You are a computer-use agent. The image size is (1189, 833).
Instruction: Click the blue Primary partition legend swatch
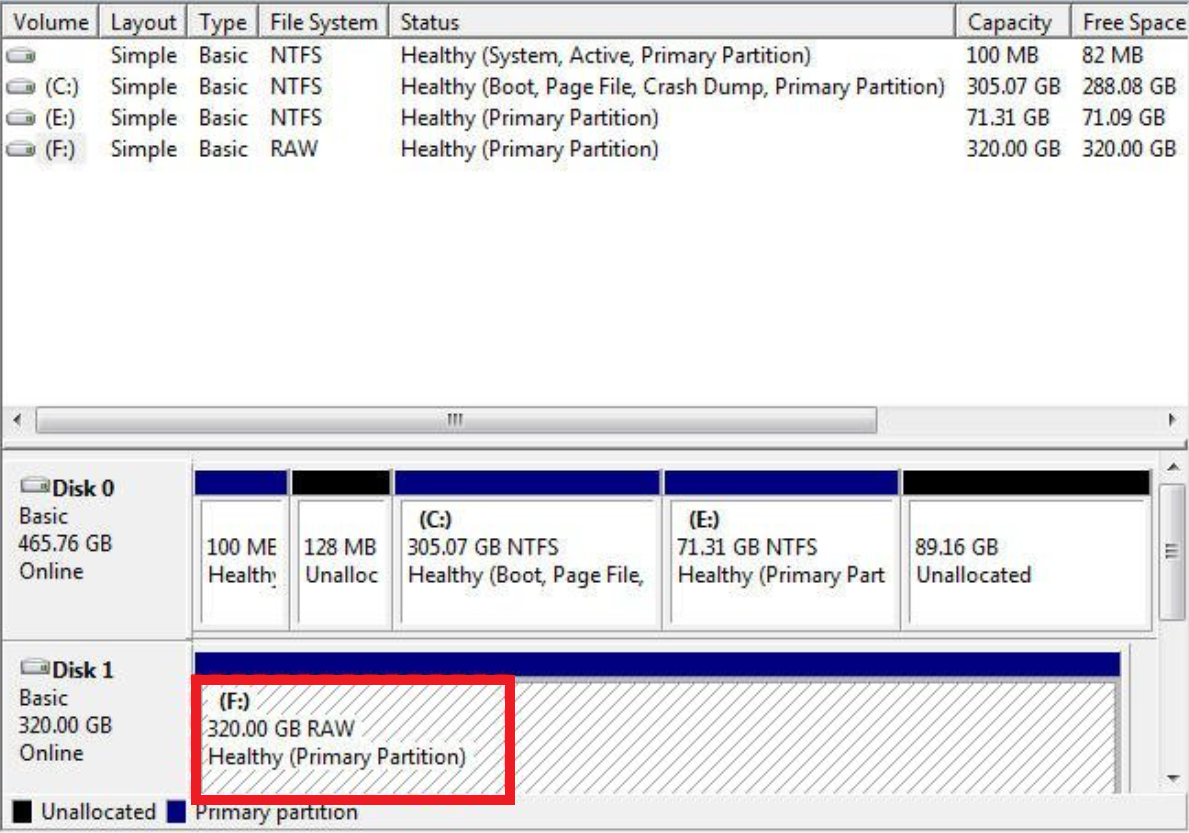point(178,812)
